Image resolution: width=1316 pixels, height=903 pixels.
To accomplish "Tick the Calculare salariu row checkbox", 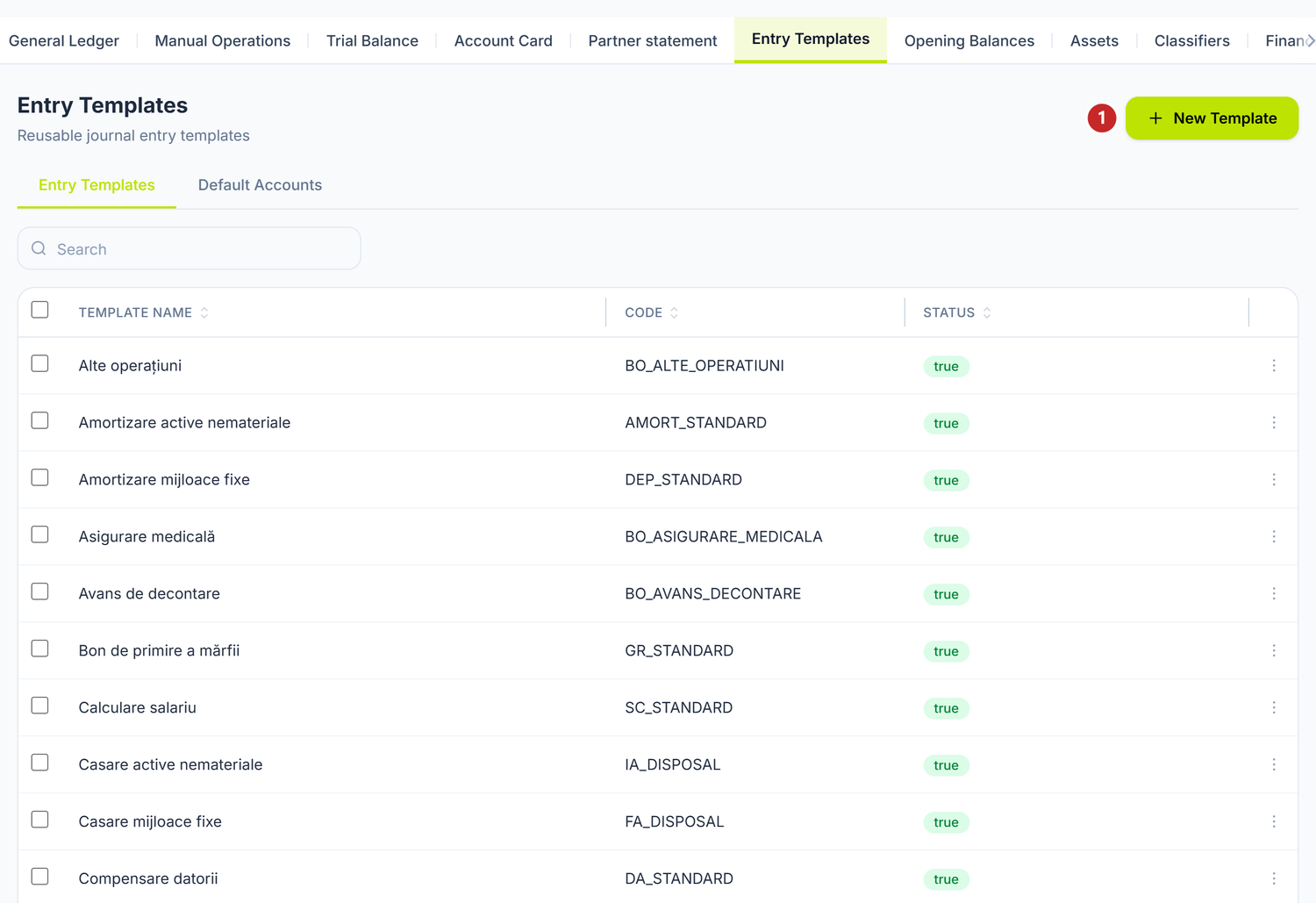I will click(x=39, y=706).
